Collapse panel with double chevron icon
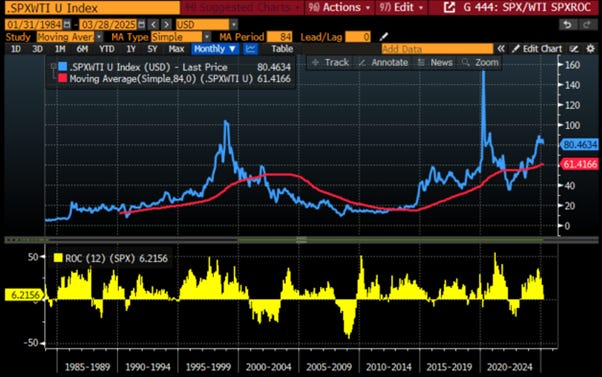Screen dimensions: 602x377 click(501, 49)
